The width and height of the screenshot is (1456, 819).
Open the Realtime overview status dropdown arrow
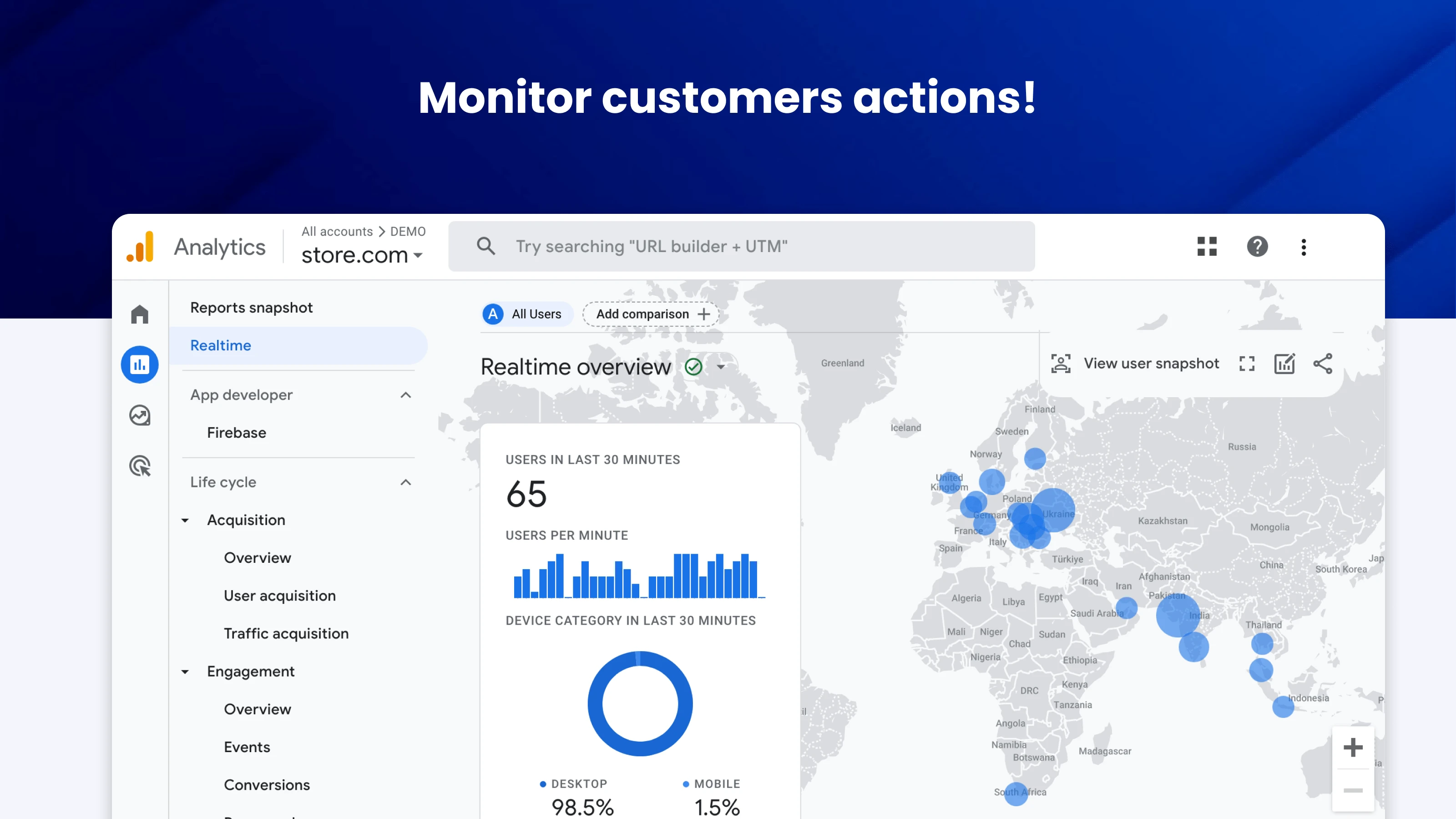pos(721,367)
